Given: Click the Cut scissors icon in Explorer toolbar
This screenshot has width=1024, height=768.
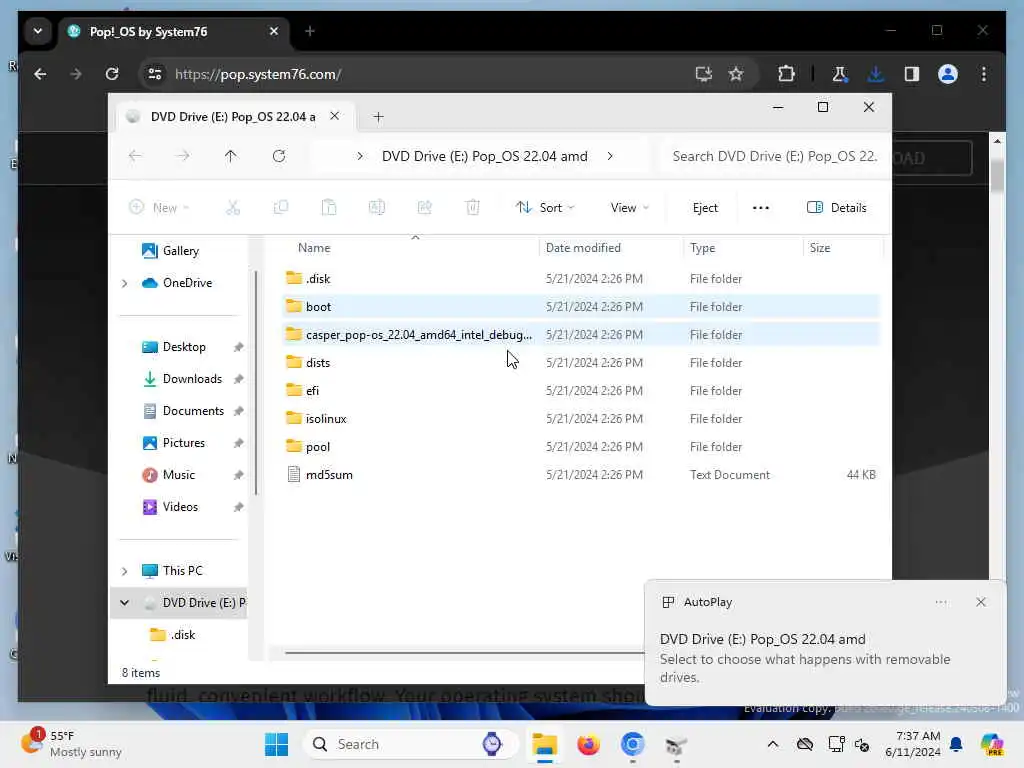Looking at the screenshot, I should pos(232,208).
